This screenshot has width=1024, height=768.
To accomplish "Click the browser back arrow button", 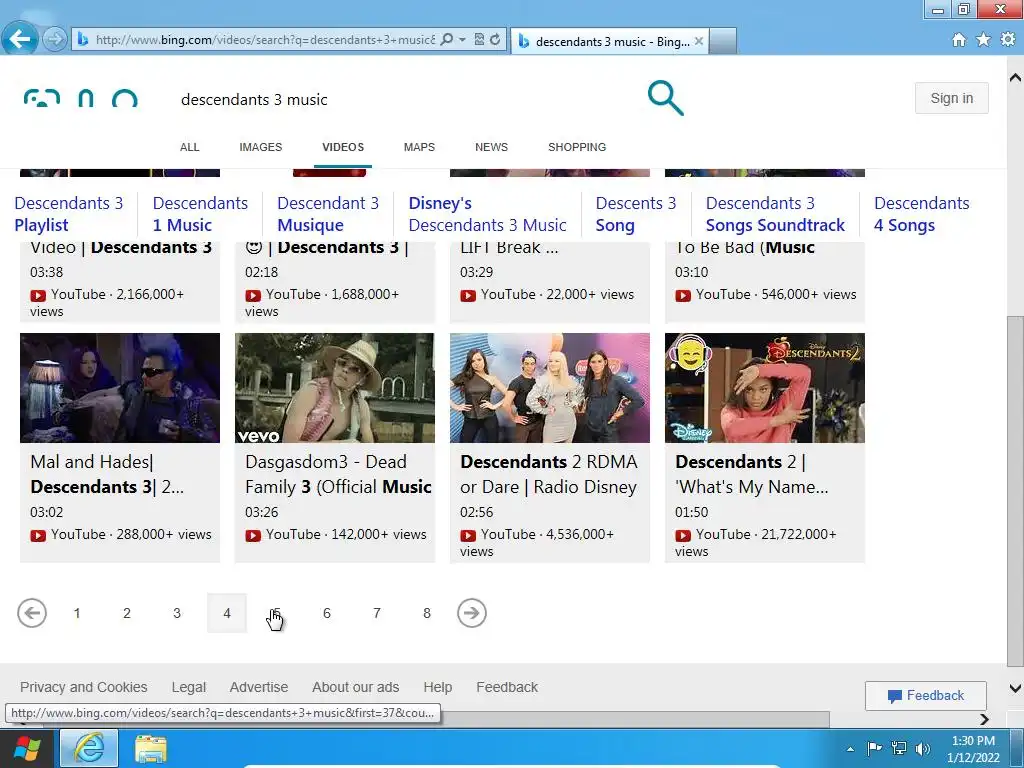I will [x=20, y=39].
